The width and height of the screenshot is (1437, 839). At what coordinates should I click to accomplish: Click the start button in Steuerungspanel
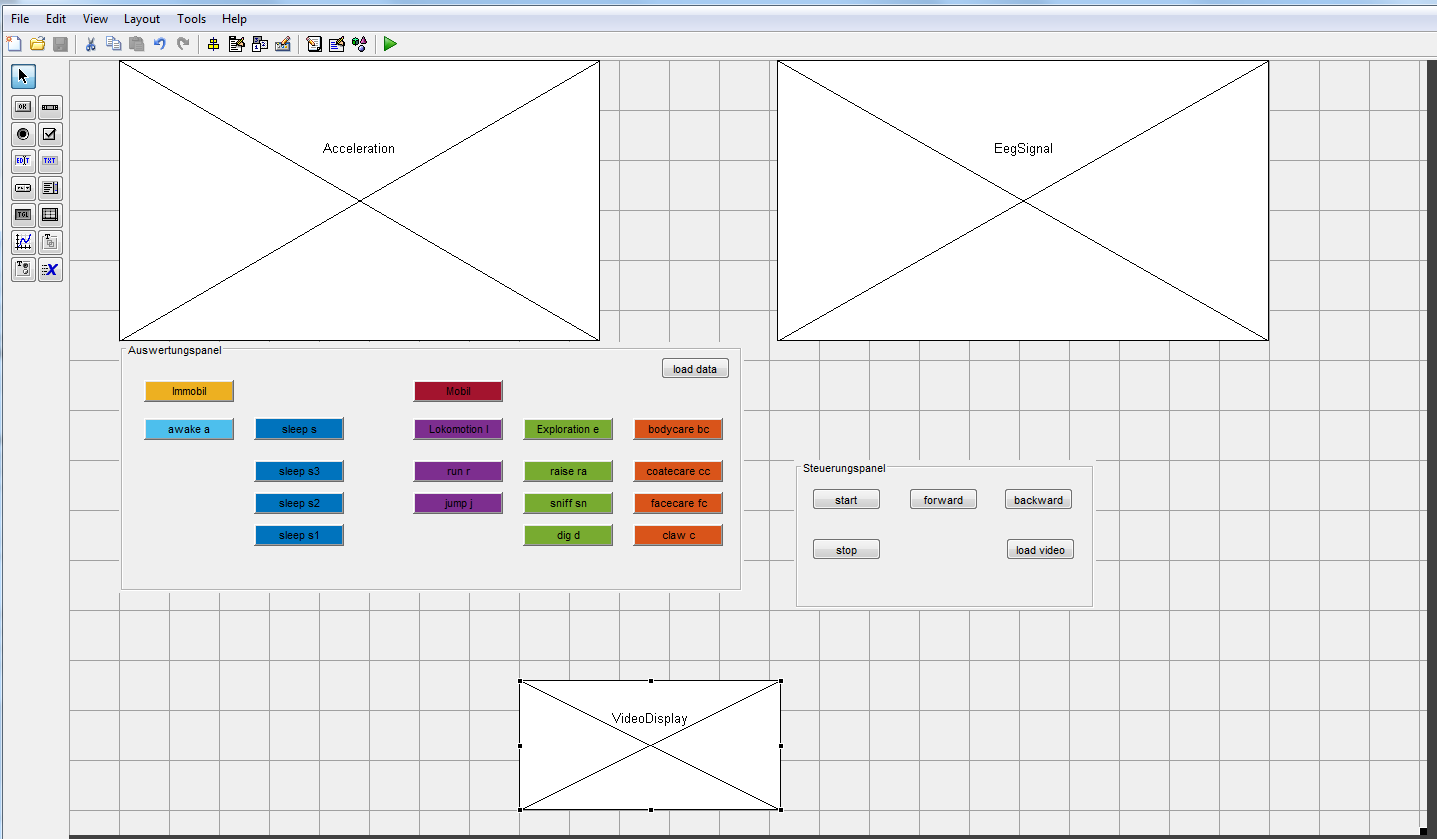click(846, 499)
